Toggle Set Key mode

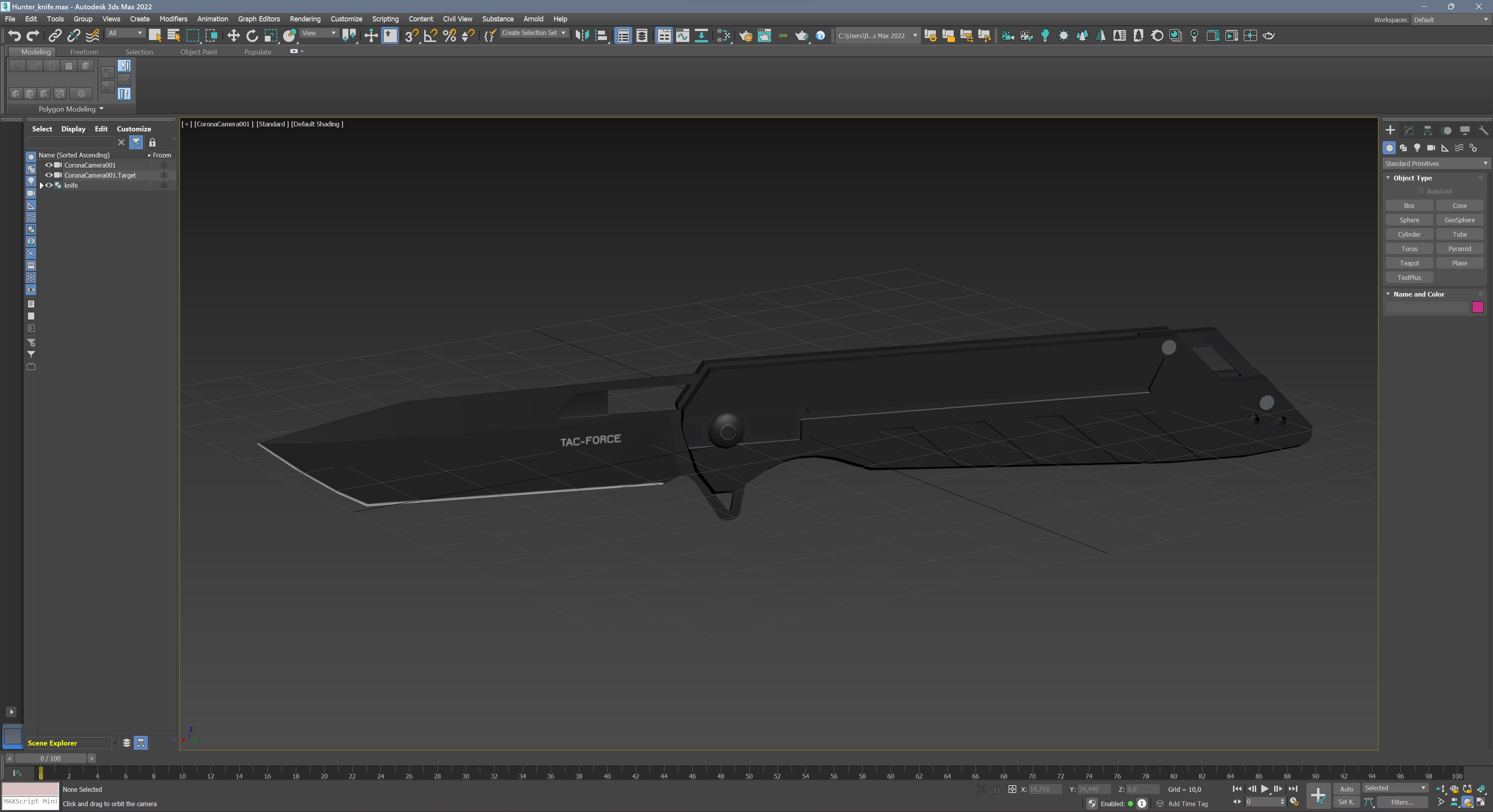(x=1346, y=802)
